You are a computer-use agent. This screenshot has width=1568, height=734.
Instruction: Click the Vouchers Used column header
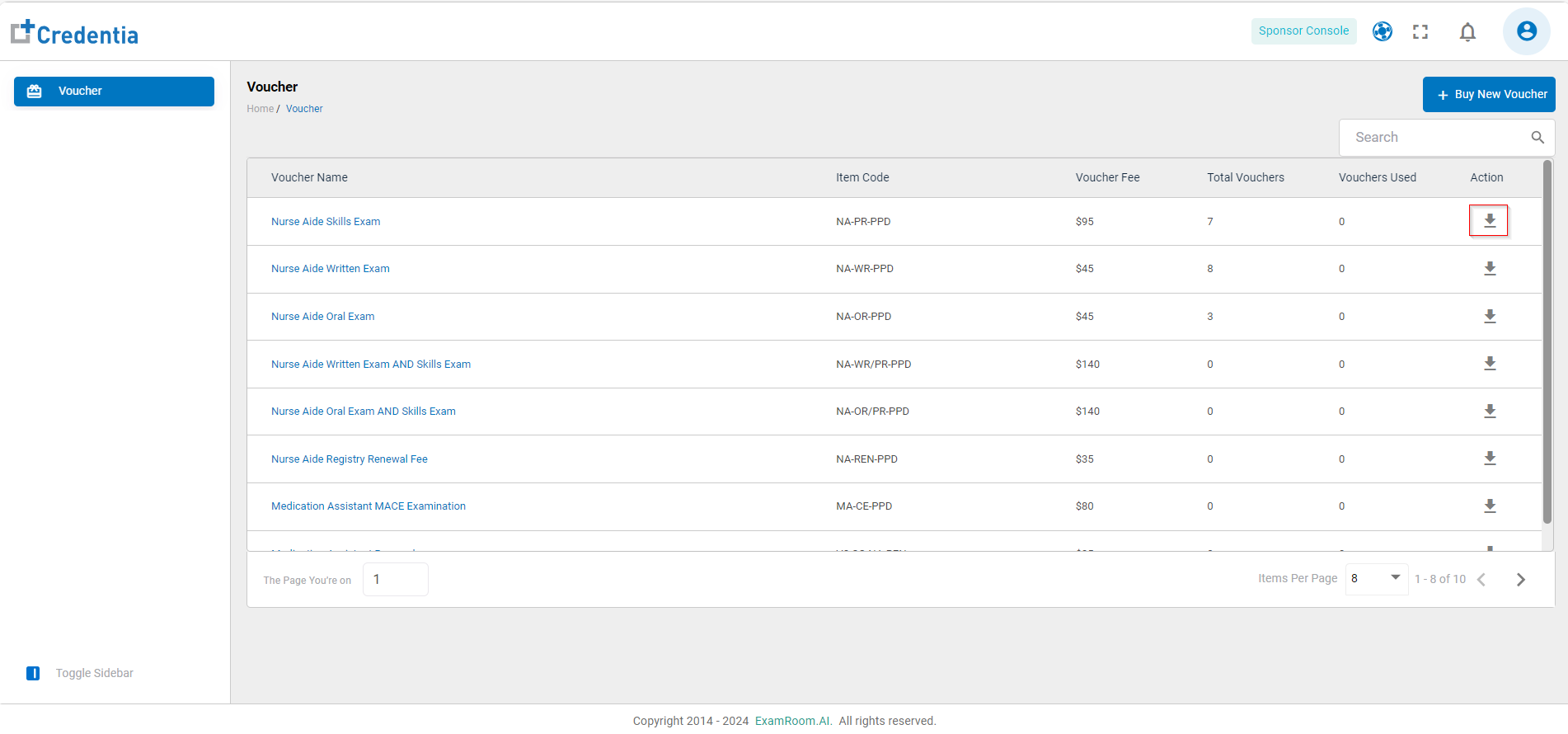coord(1378,177)
